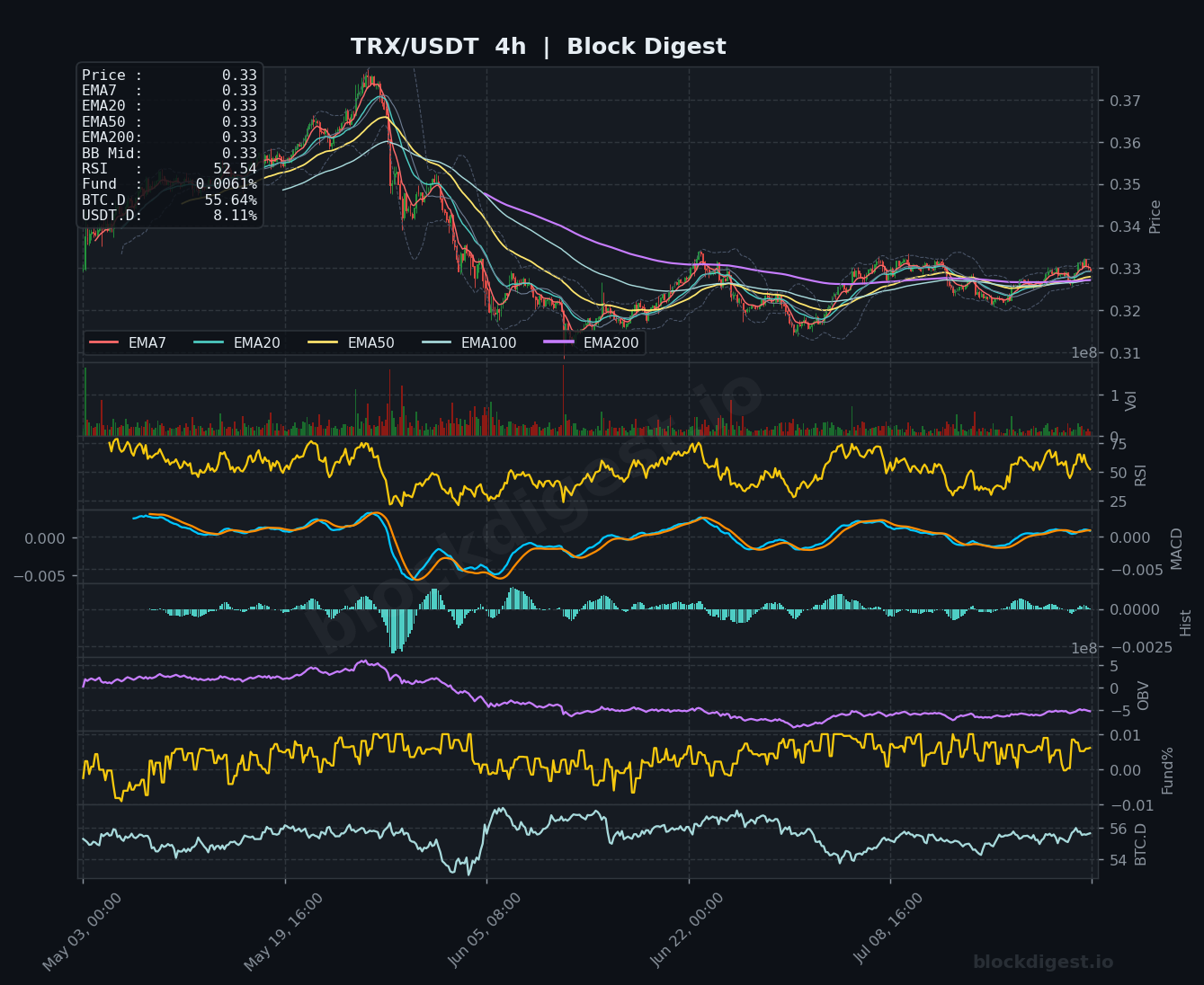Click the OBV axis tick −5
The width and height of the screenshot is (1204, 985).
[1119, 712]
